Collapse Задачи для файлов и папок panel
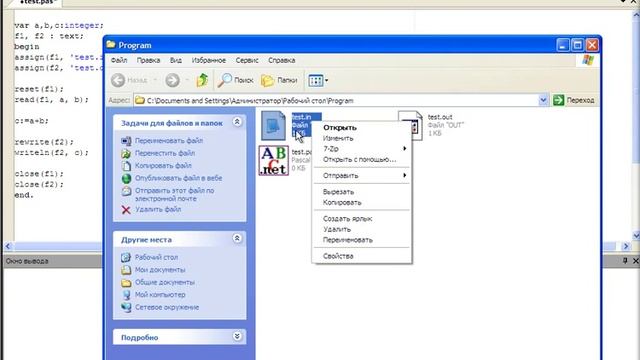 (x=237, y=122)
